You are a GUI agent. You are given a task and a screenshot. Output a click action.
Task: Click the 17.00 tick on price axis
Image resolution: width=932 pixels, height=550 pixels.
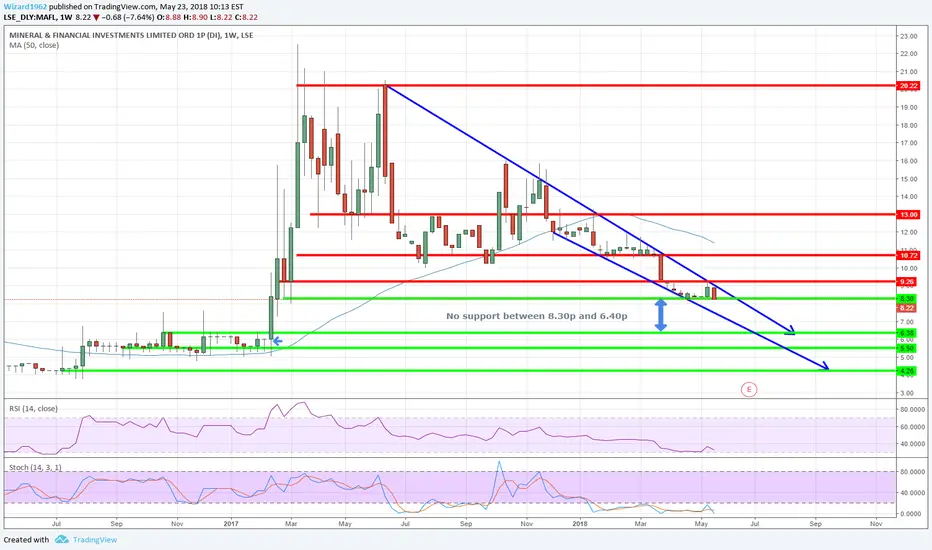point(908,143)
